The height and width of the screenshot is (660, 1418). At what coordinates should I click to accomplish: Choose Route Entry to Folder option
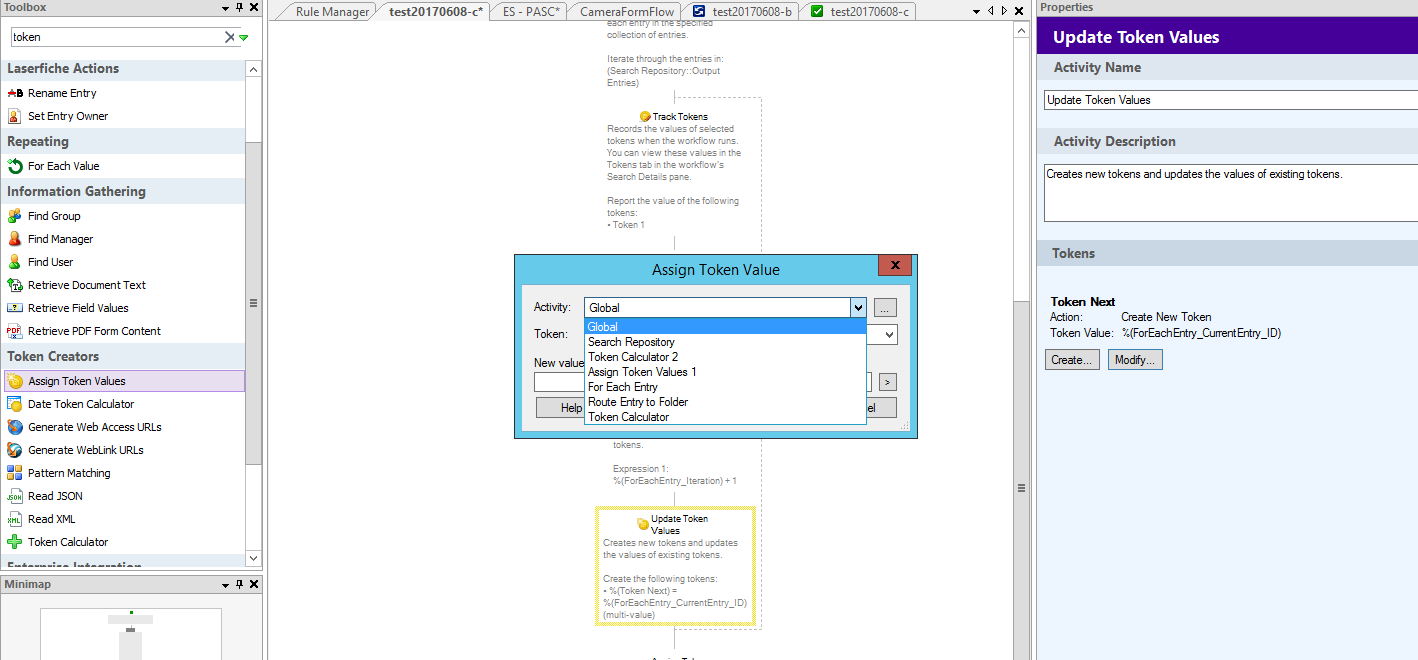point(725,402)
